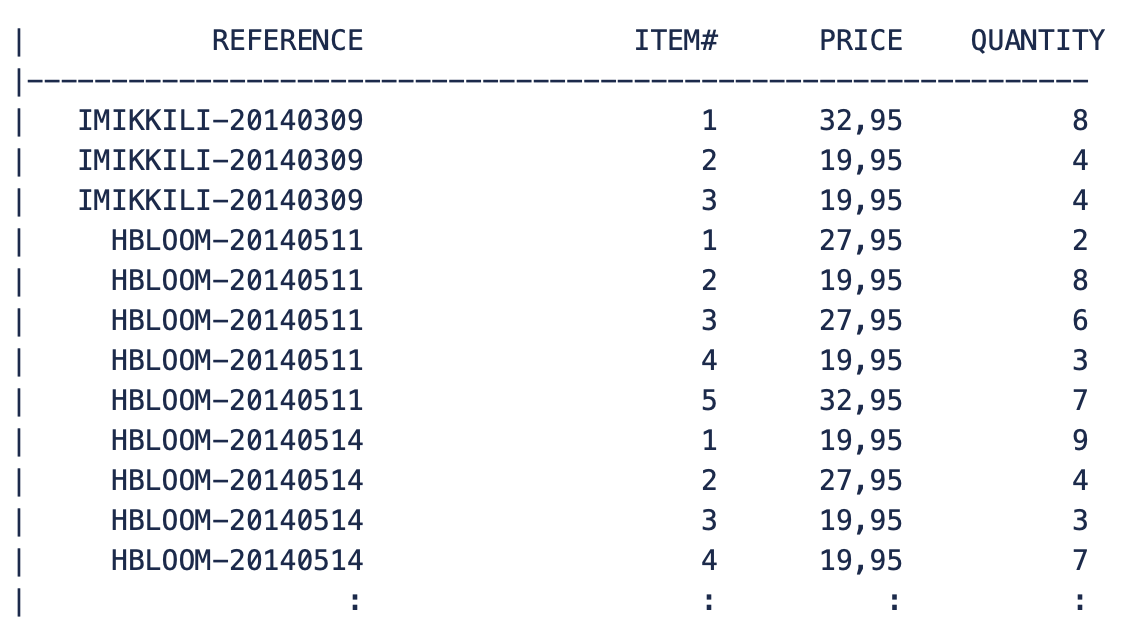
Task: Click the ITEM# column header
Action: [676, 41]
